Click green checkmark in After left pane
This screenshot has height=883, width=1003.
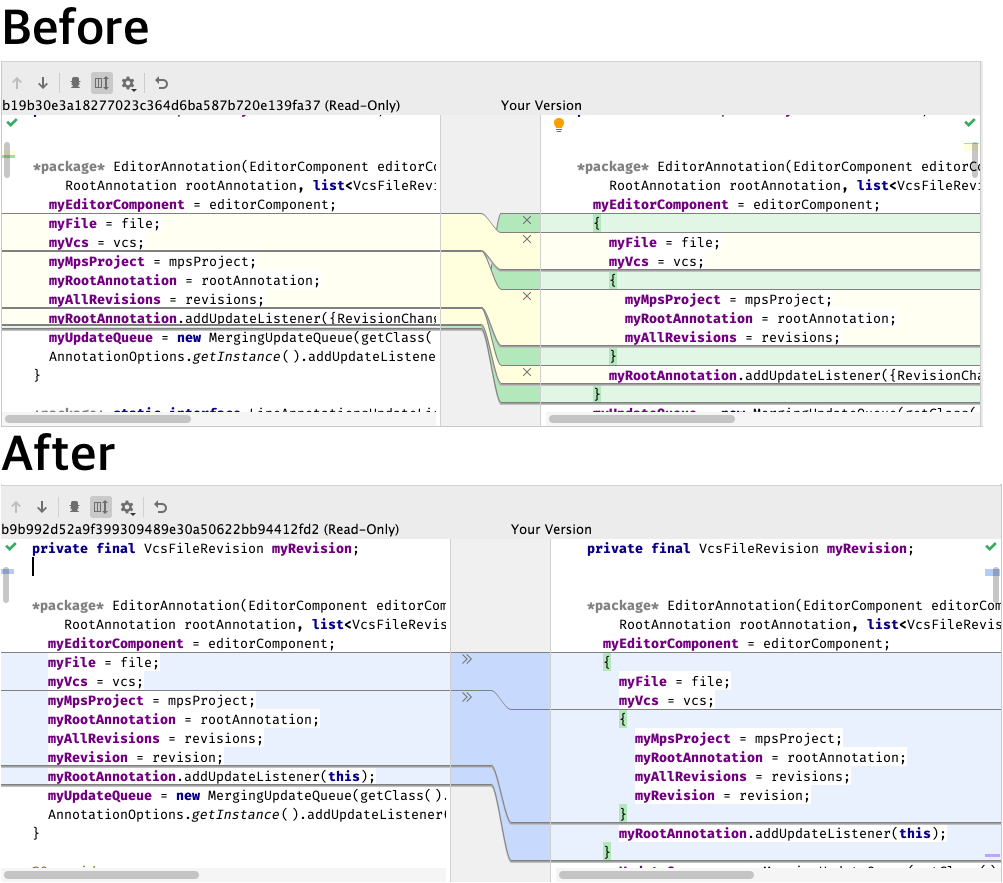(11, 548)
